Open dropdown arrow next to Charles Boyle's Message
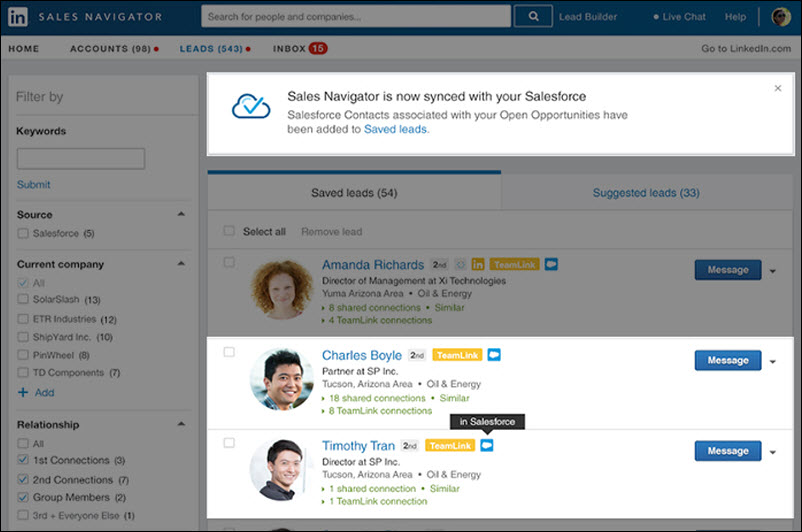The width and height of the screenshot is (802, 532). coord(773,361)
